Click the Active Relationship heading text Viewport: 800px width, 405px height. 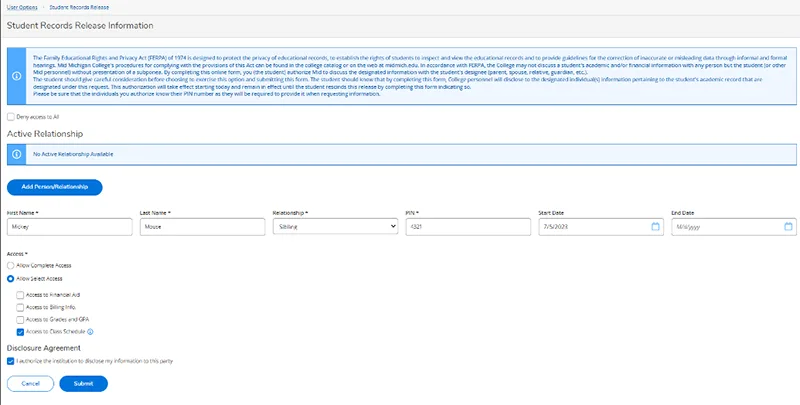tap(45, 134)
